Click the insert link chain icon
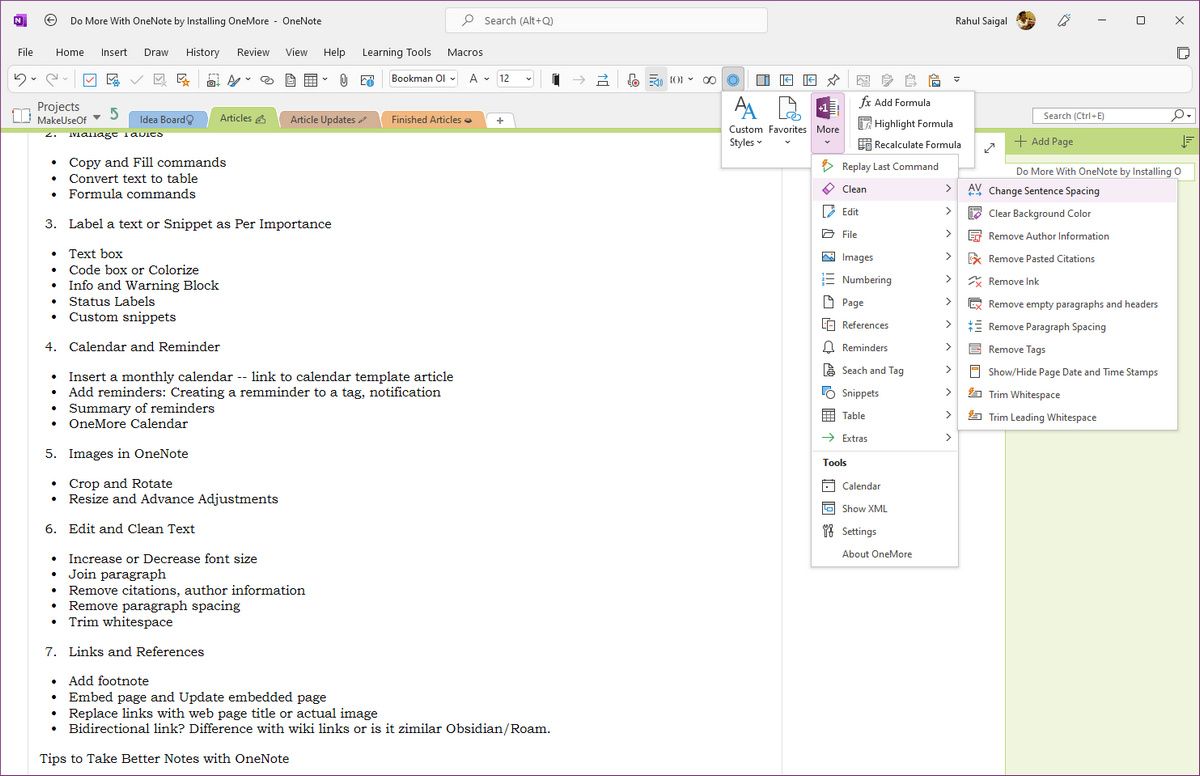This screenshot has width=1200, height=776. 267,80
